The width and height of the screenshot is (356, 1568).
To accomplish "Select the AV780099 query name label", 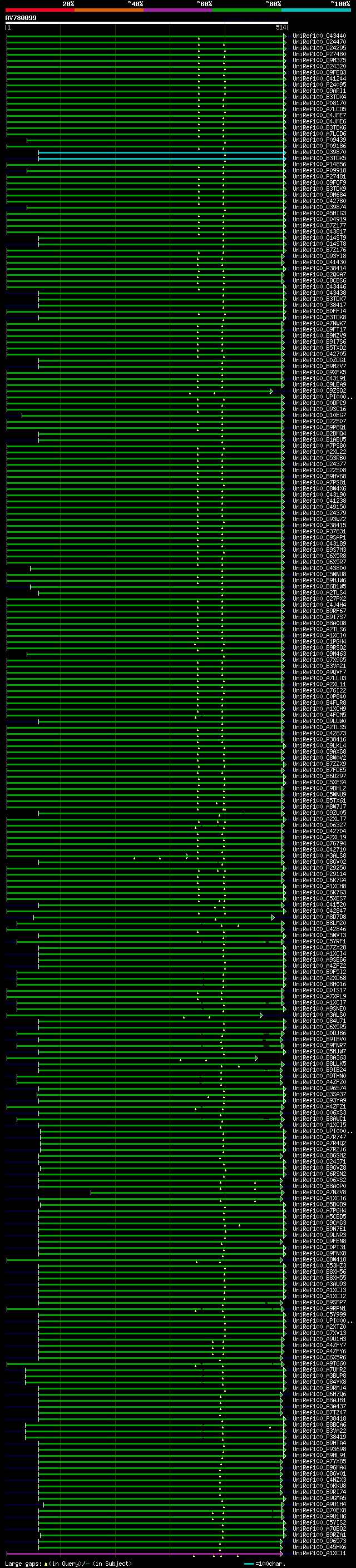I will tap(21, 18).
